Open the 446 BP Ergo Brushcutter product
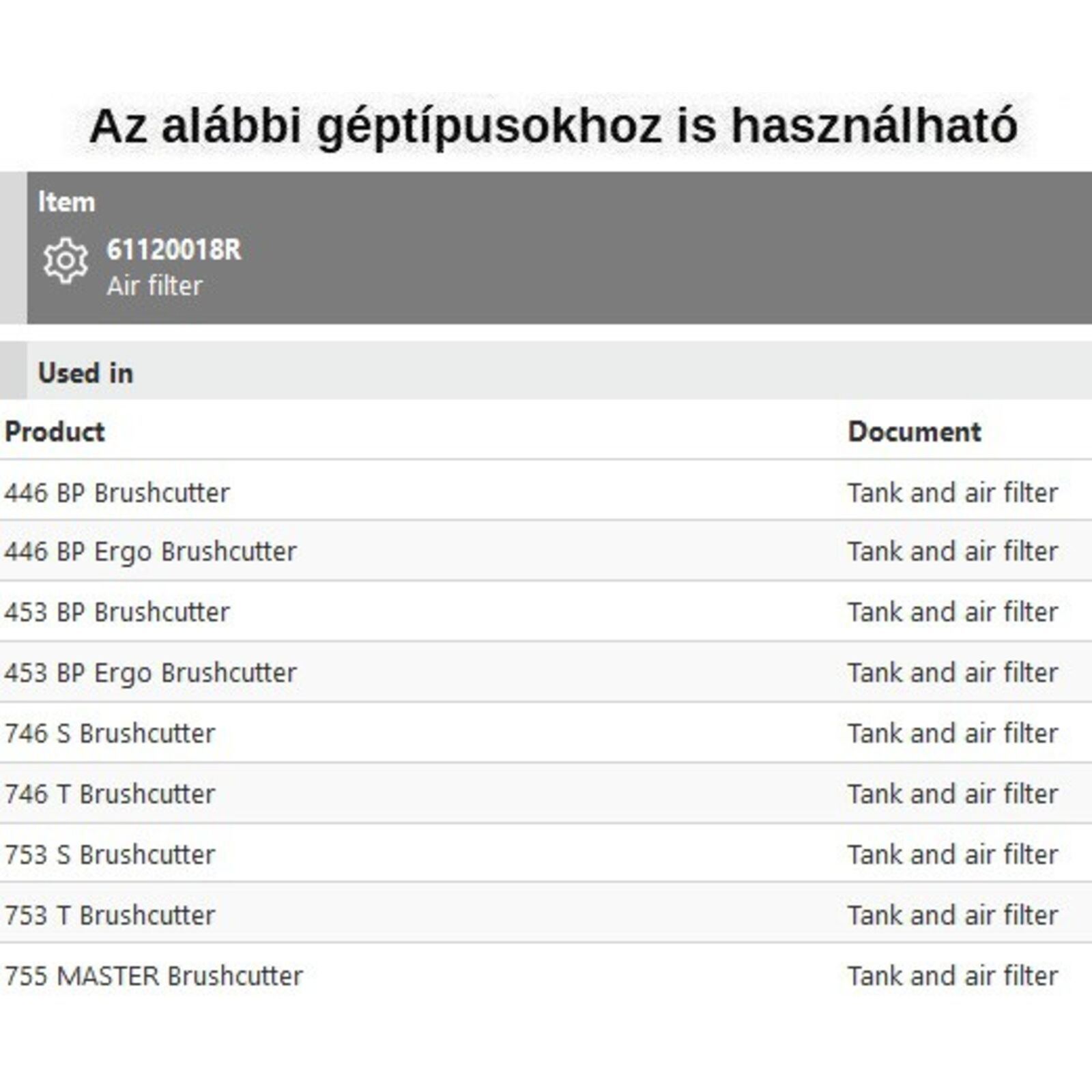The width and height of the screenshot is (1092, 1092). [150, 551]
